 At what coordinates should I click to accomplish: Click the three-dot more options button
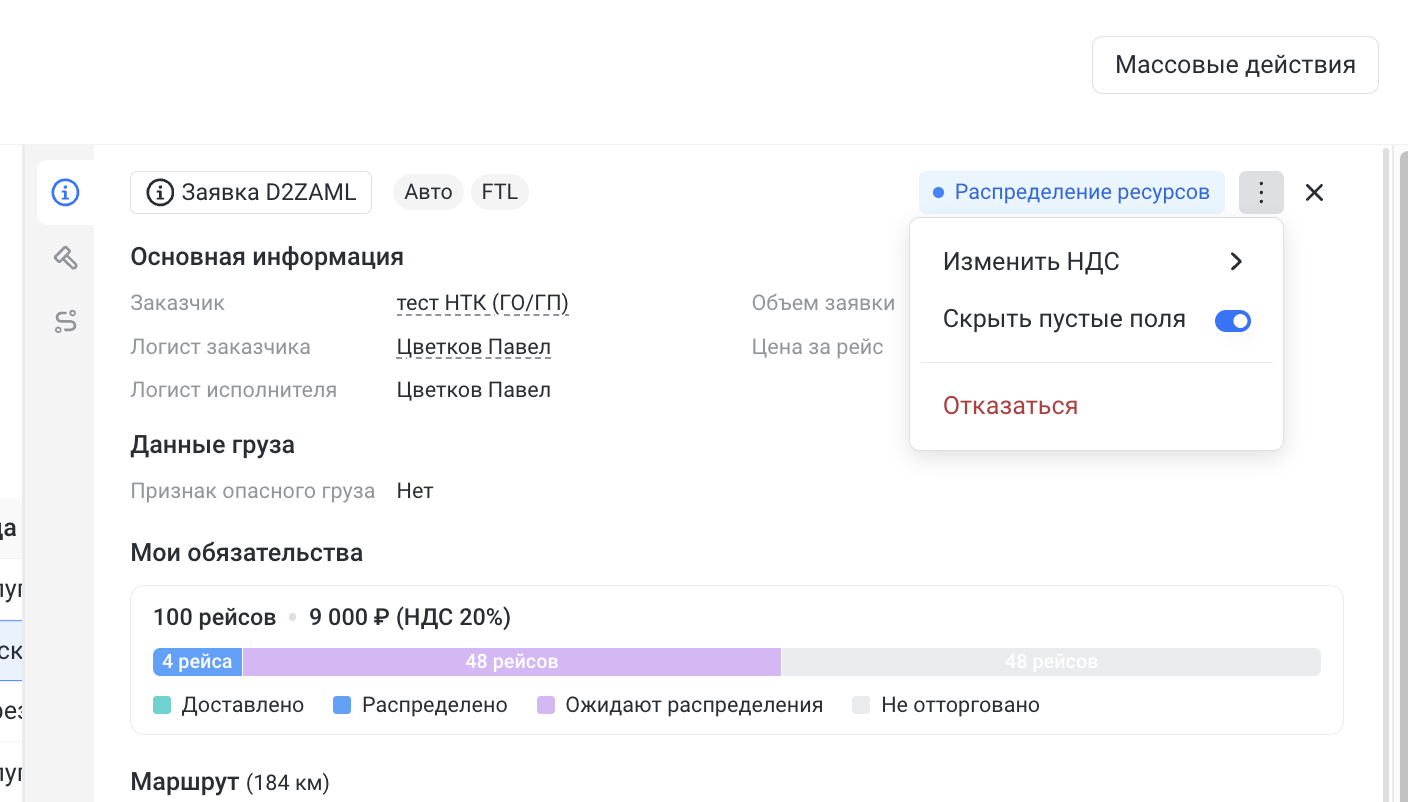point(1261,192)
